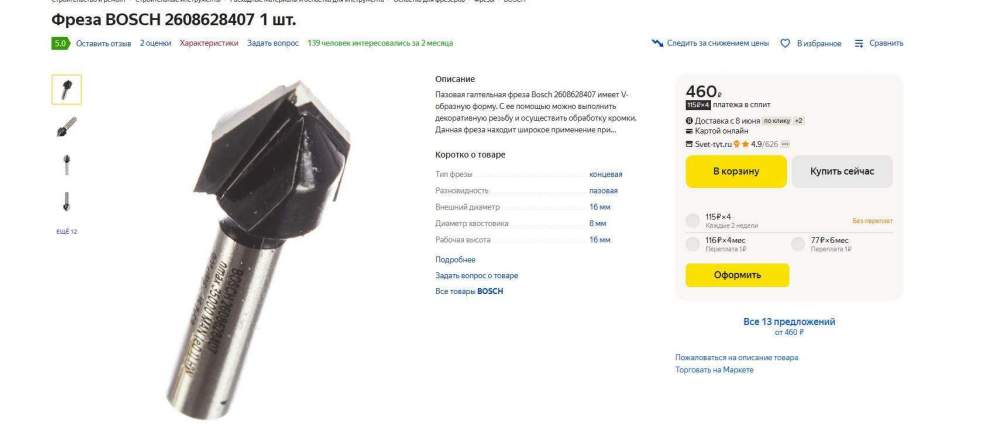Click the compare list icon
Image resolution: width=1000 pixels, height=424 pixels.
pyautogui.click(x=858, y=43)
